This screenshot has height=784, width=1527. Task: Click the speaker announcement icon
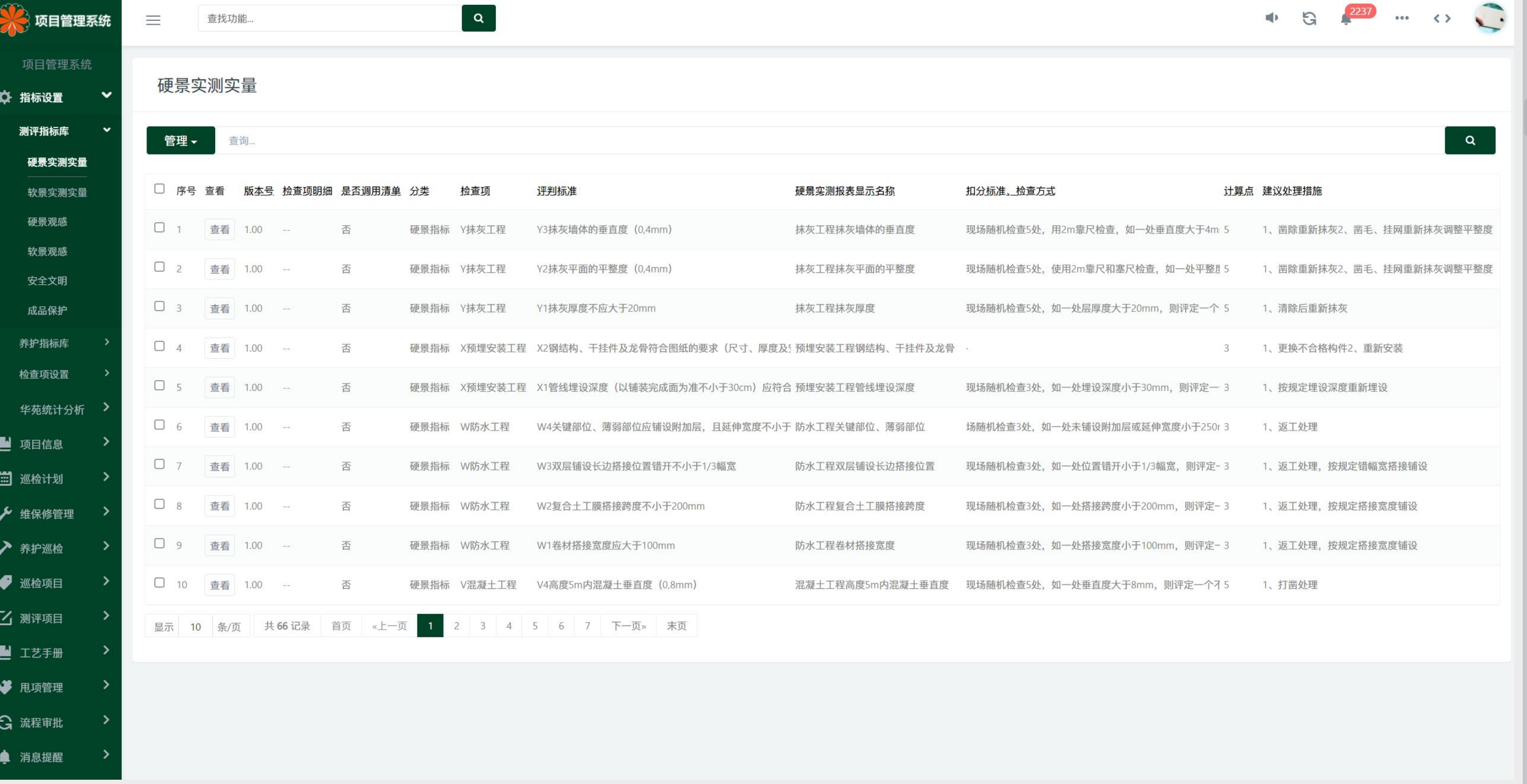pyautogui.click(x=1272, y=18)
